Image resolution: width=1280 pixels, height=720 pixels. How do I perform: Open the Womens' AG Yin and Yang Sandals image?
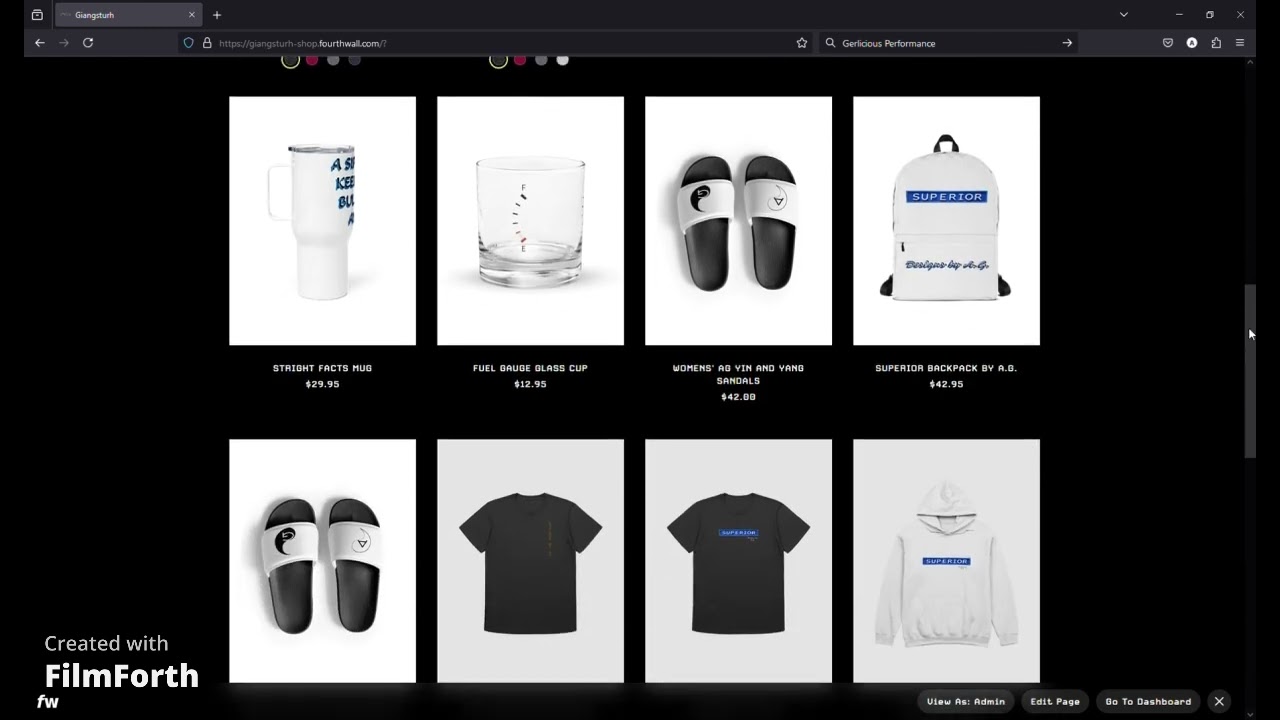738,221
